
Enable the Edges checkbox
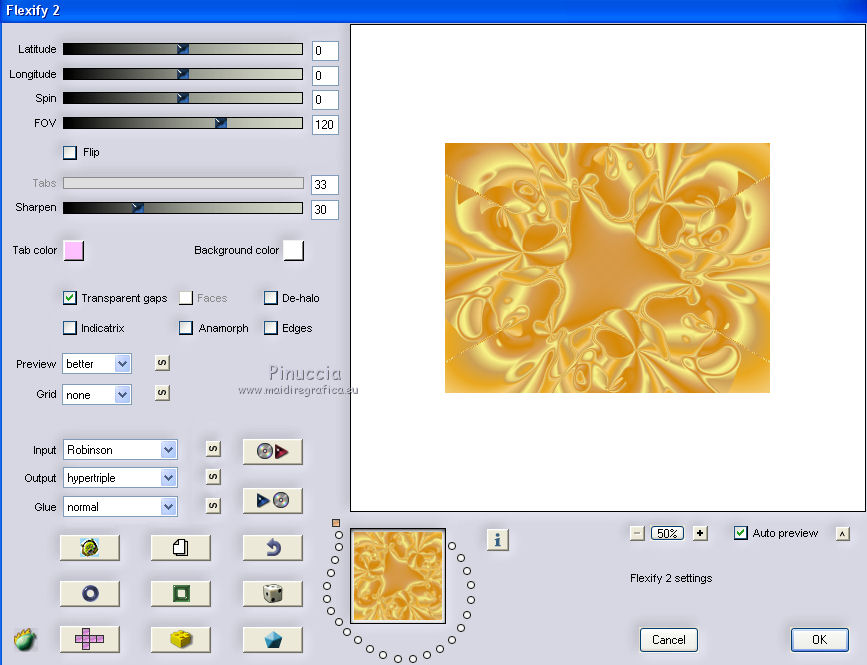click(x=270, y=328)
